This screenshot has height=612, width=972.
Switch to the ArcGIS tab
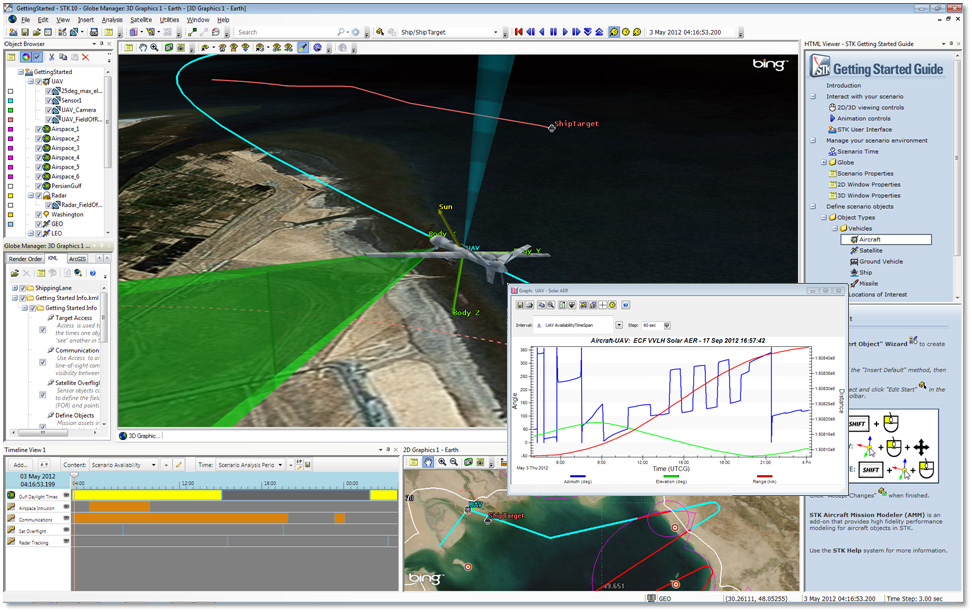click(x=77, y=259)
